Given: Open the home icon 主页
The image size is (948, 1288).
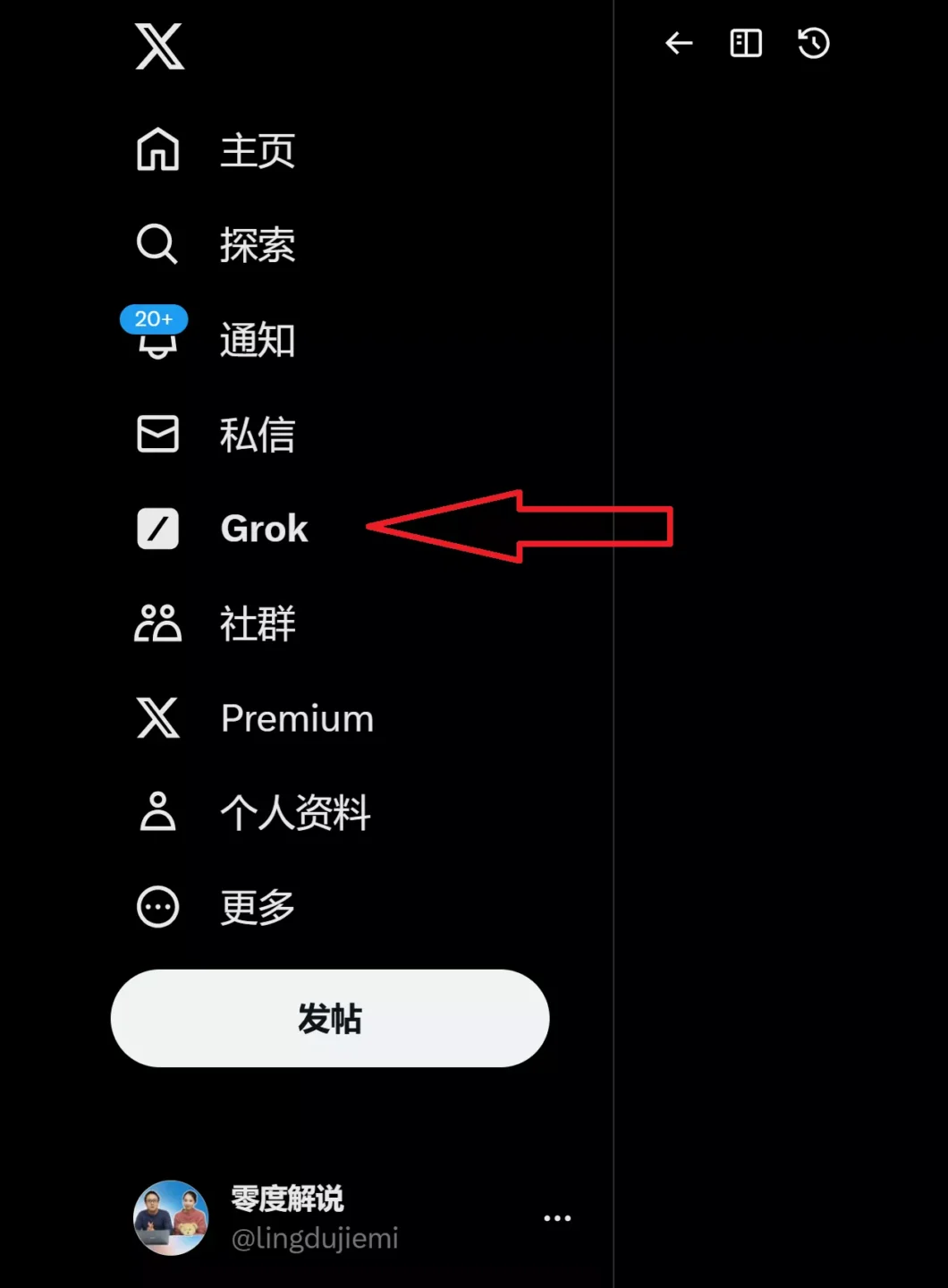Looking at the screenshot, I should click(x=157, y=149).
